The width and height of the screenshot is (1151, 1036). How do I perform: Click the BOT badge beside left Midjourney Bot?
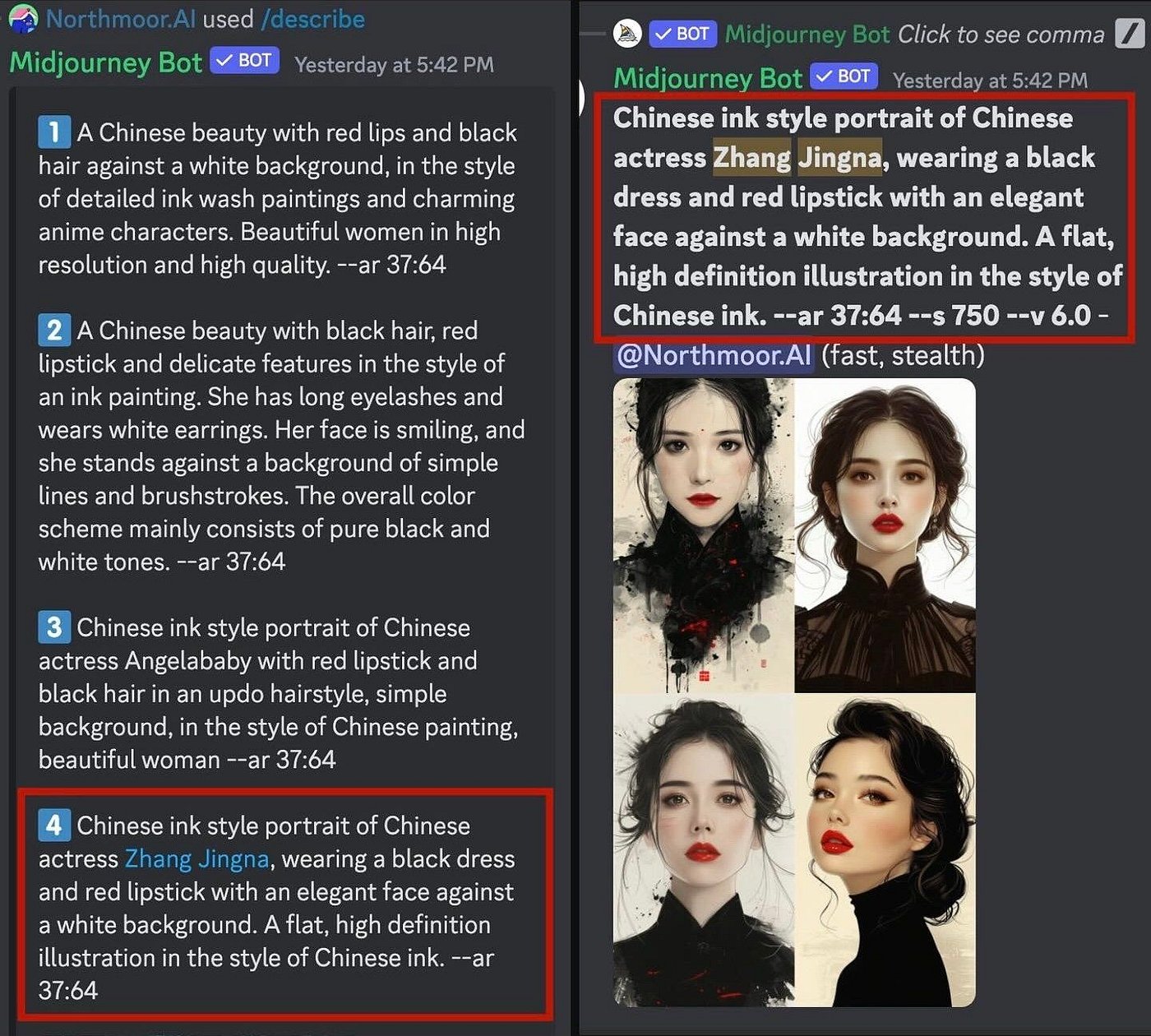(x=245, y=61)
